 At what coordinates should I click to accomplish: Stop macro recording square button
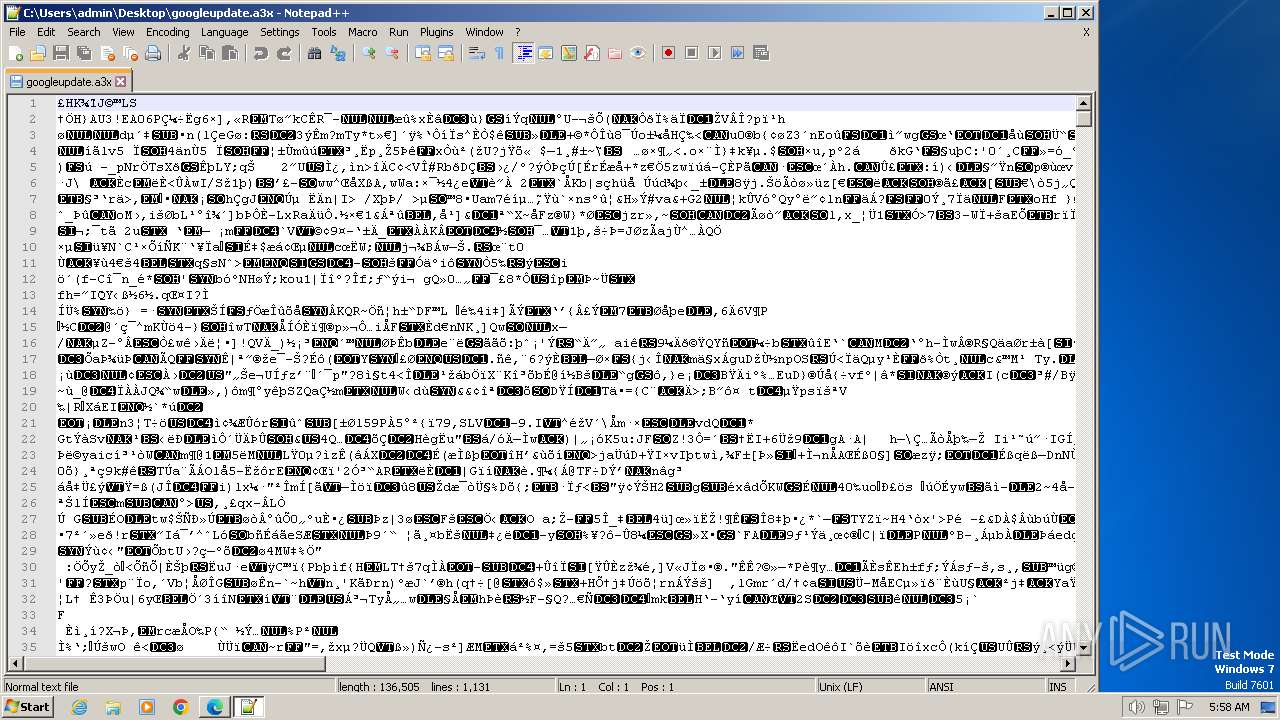point(691,53)
